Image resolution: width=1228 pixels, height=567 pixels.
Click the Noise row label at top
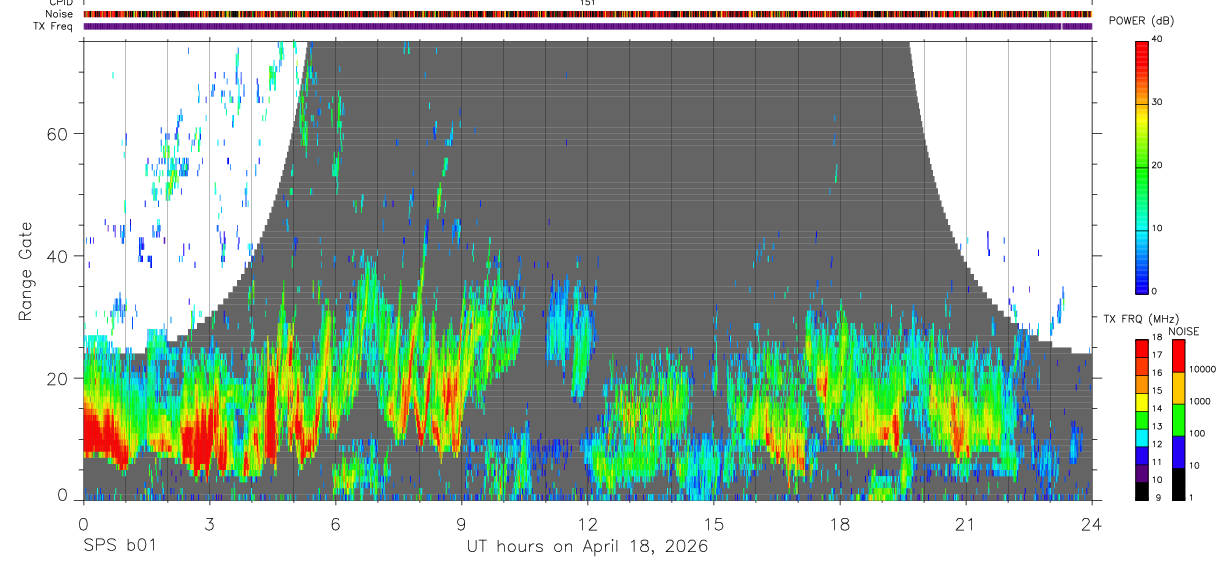[60, 14]
